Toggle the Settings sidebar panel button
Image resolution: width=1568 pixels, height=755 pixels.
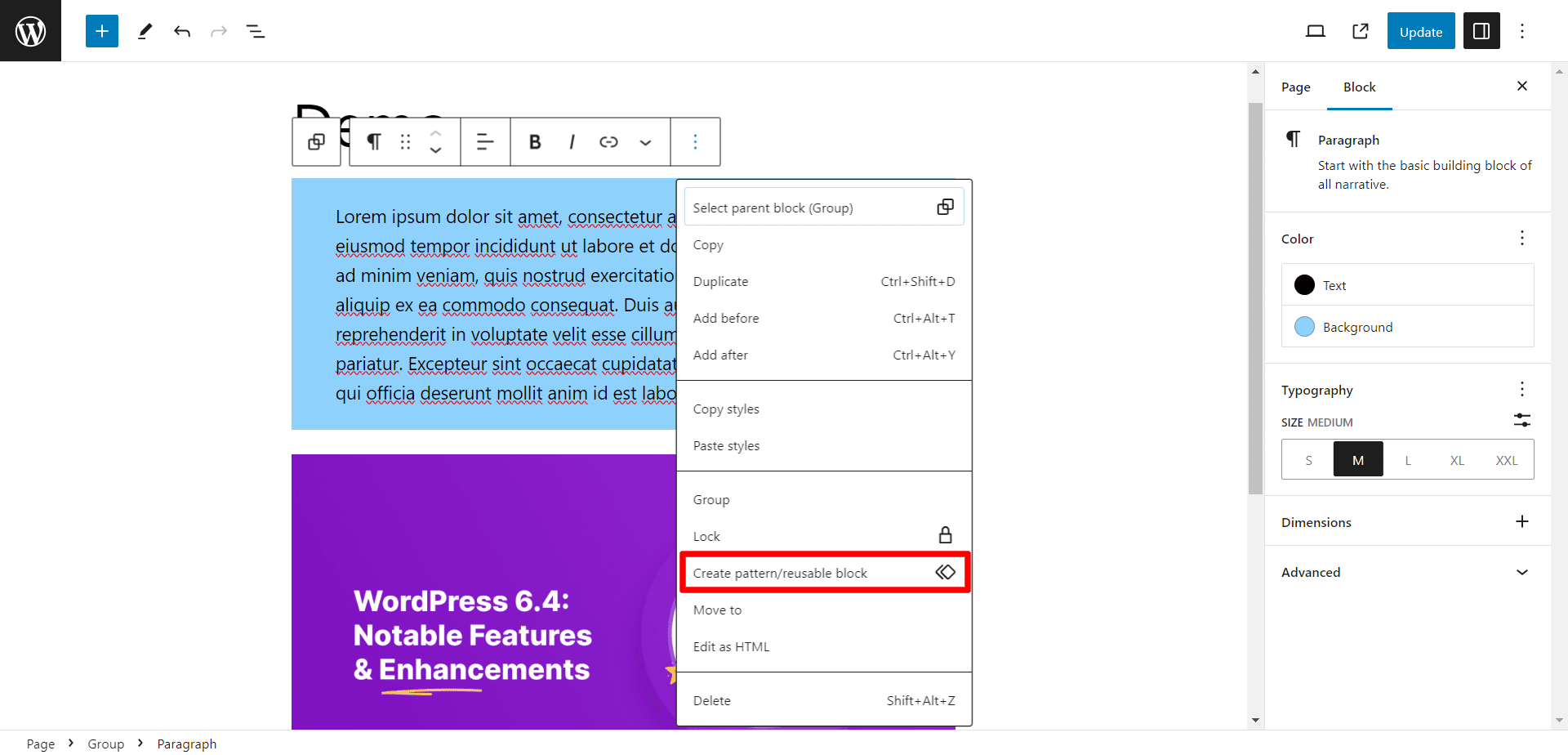point(1481,31)
